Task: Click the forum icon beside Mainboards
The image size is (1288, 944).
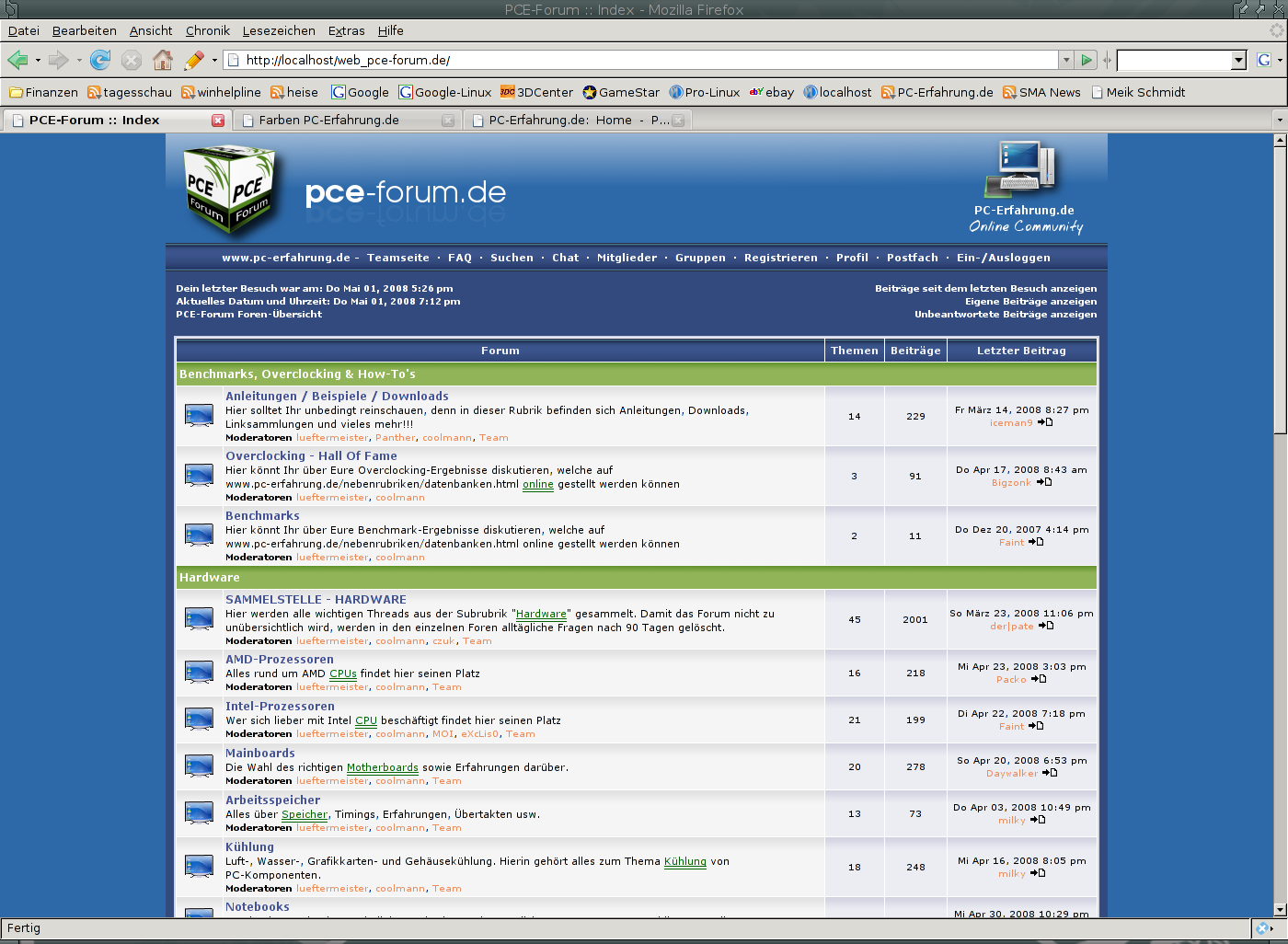Action: point(199,766)
